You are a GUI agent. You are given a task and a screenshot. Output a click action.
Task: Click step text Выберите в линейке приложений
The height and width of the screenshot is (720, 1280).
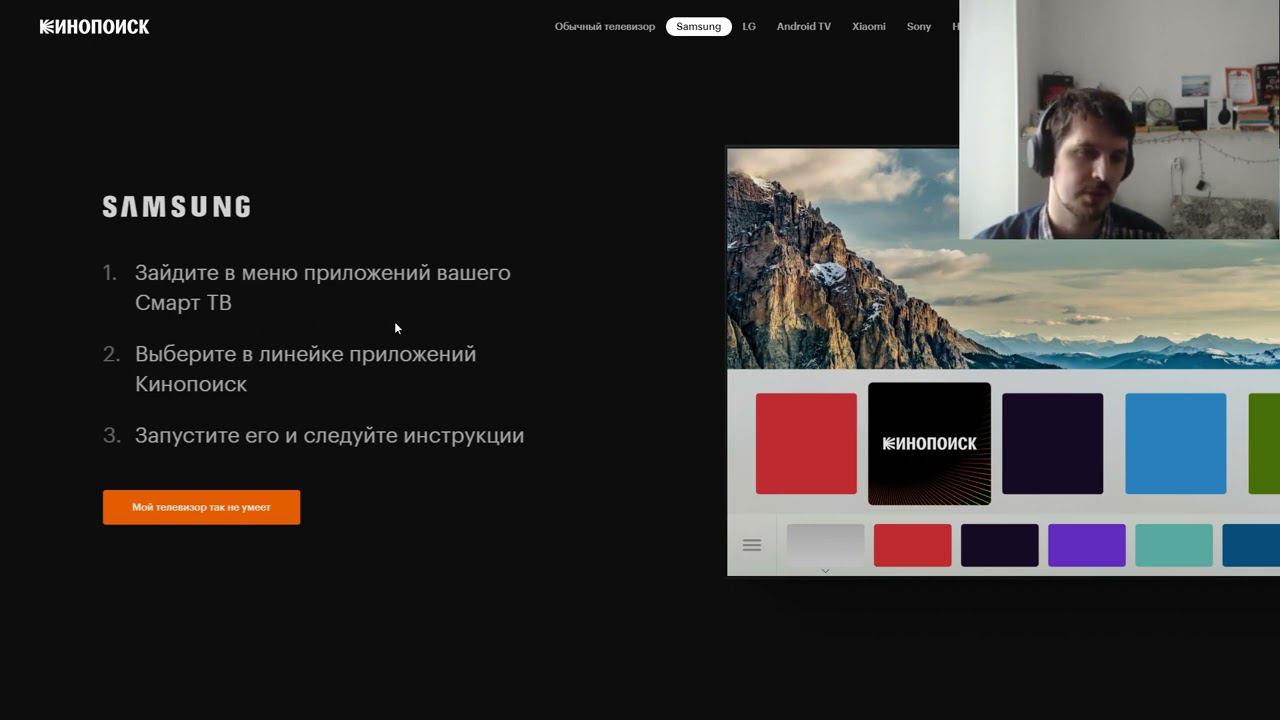[x=306, y=369]
